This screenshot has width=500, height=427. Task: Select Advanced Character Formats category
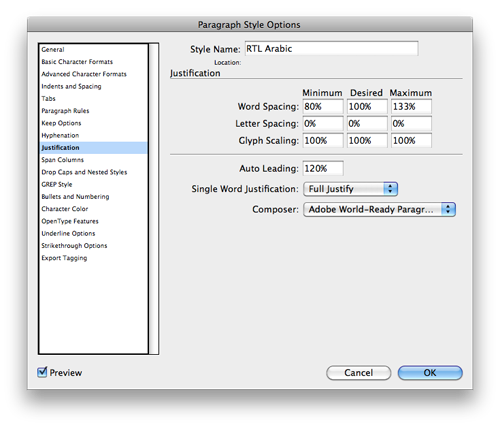click(93, 74)
